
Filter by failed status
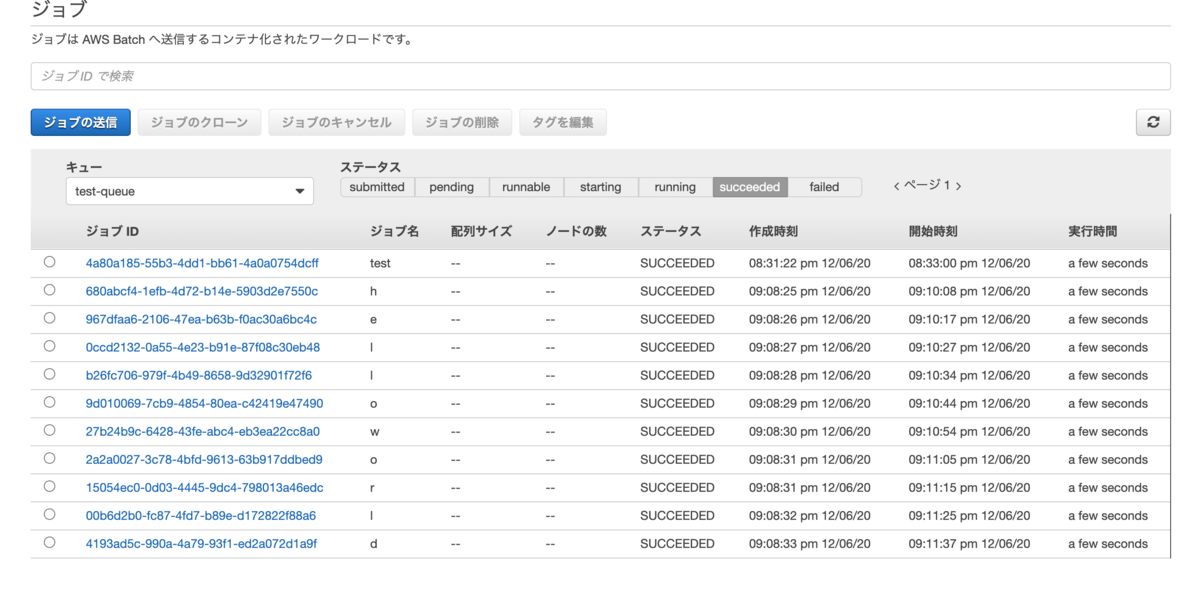tap(824, 187)
